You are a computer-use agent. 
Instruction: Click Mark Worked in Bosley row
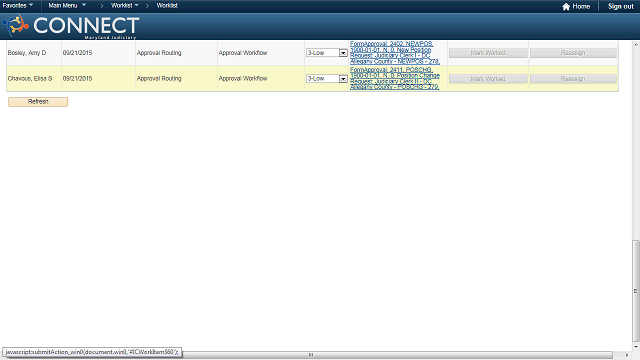coord(488,53)
